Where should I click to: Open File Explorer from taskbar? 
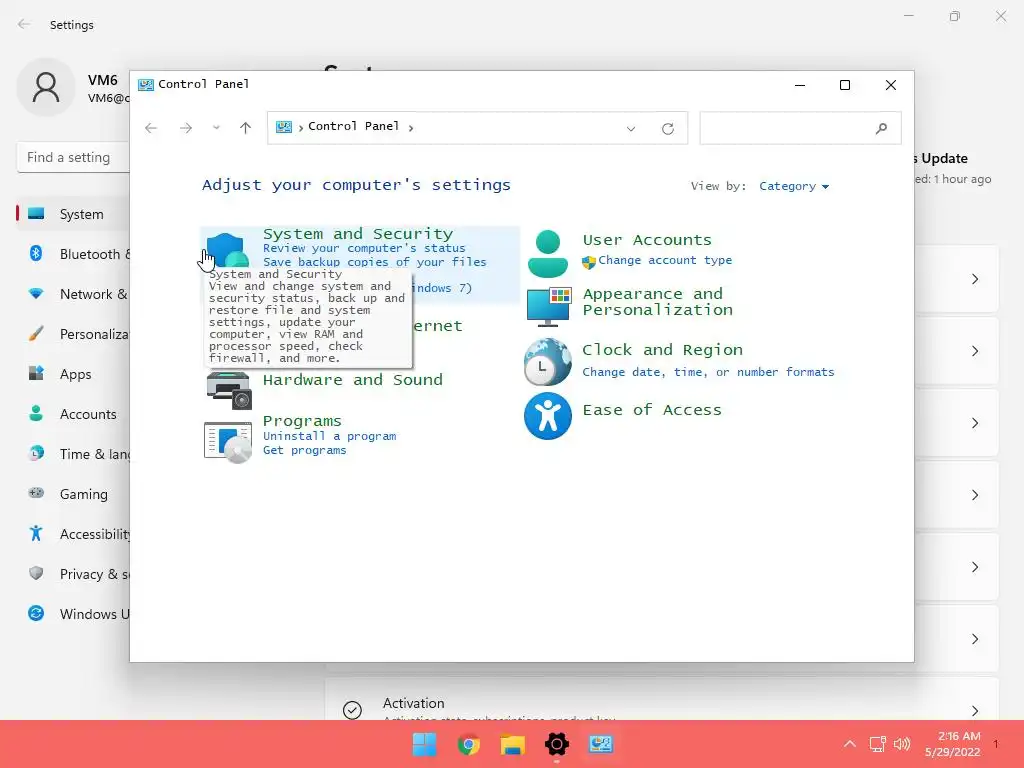(513, 744)
